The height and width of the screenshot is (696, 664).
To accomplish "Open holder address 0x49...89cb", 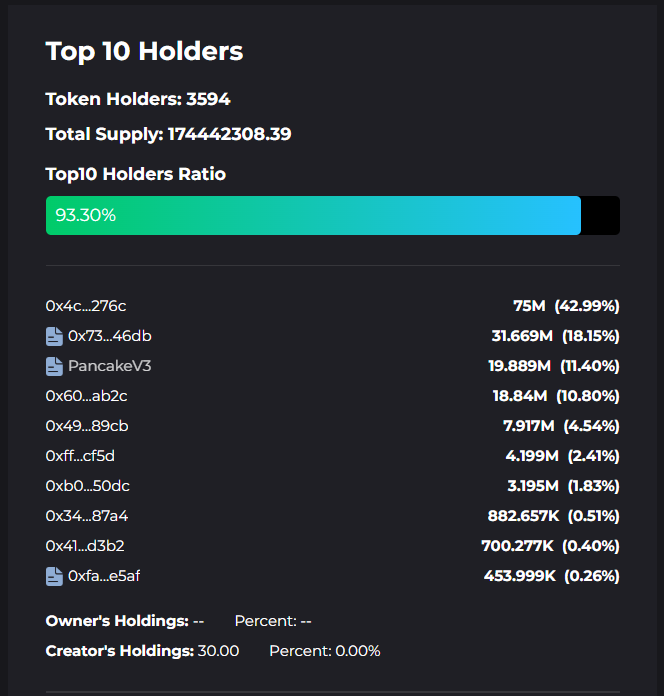I will coord(87,426).
